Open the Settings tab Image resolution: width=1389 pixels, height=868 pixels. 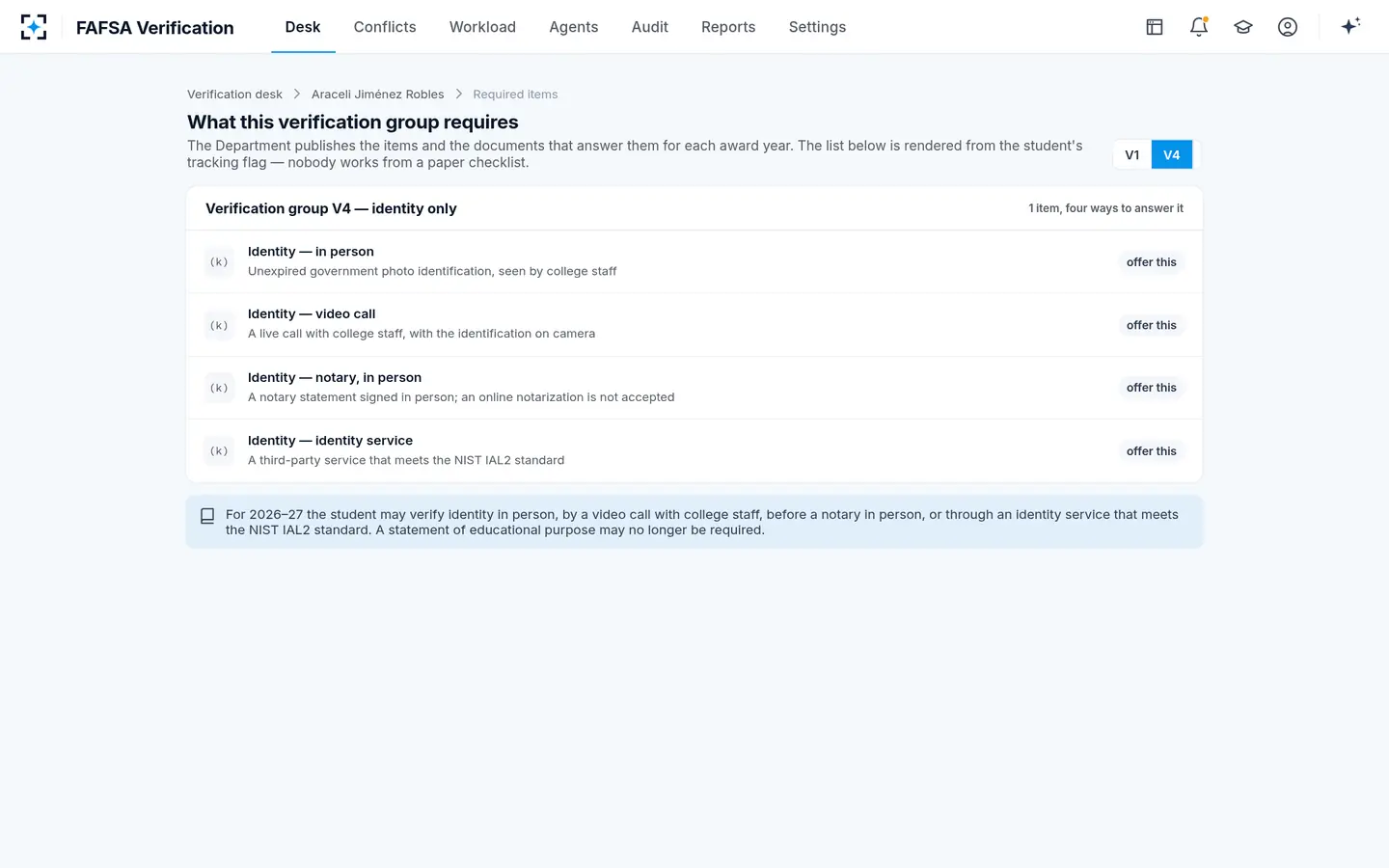817,27
